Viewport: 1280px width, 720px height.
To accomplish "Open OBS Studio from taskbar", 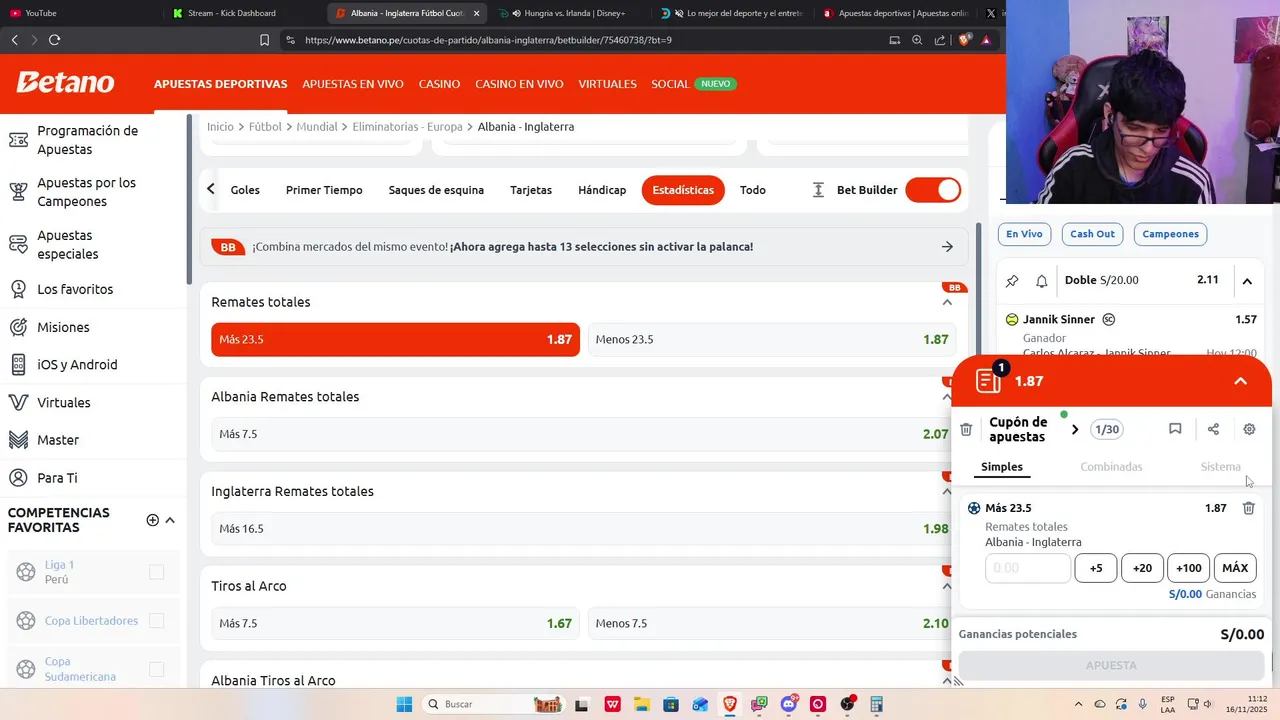I will tap(848, 704).
